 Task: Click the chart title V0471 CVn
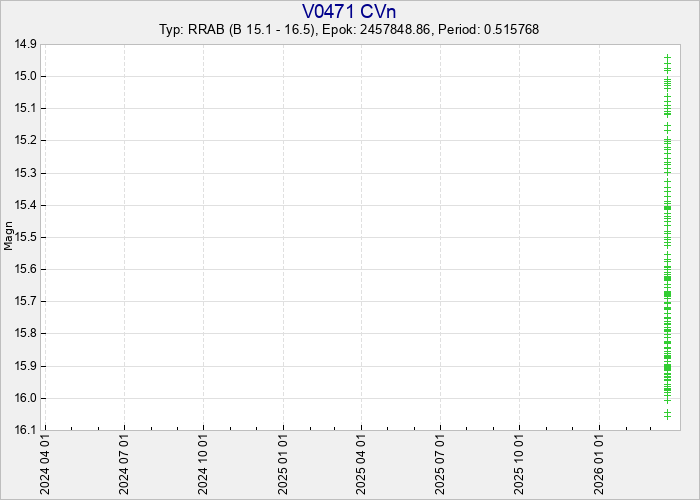(349, 11)
